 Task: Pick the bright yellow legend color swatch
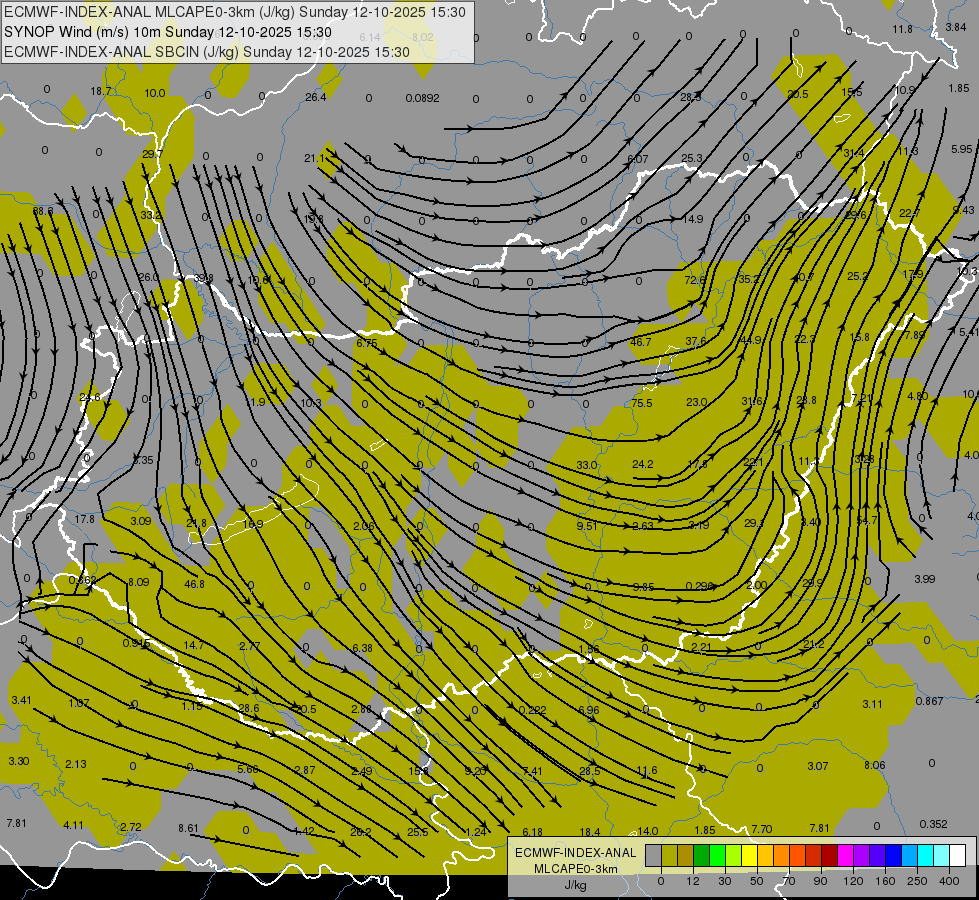pos(749,856)
